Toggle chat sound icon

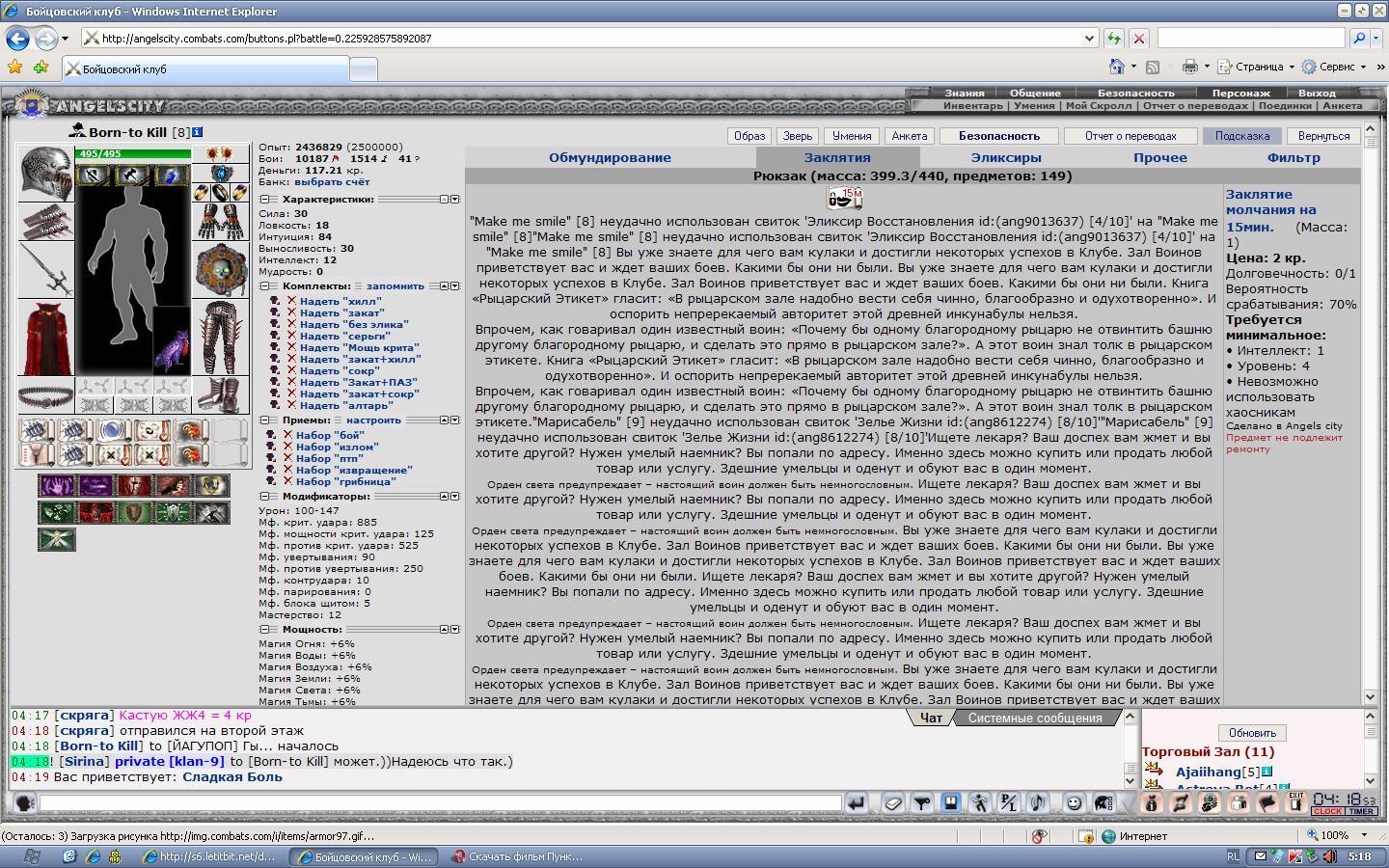point(1038,802)
